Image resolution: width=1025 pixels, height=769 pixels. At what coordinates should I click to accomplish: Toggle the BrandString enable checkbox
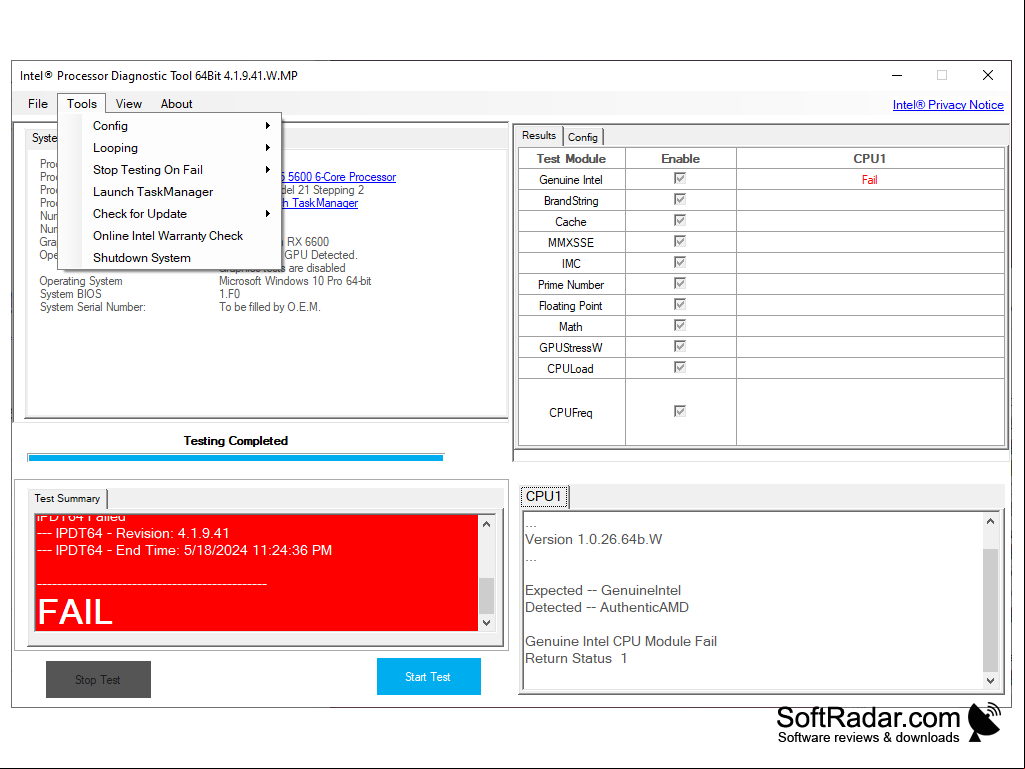(x=680, y=199)
